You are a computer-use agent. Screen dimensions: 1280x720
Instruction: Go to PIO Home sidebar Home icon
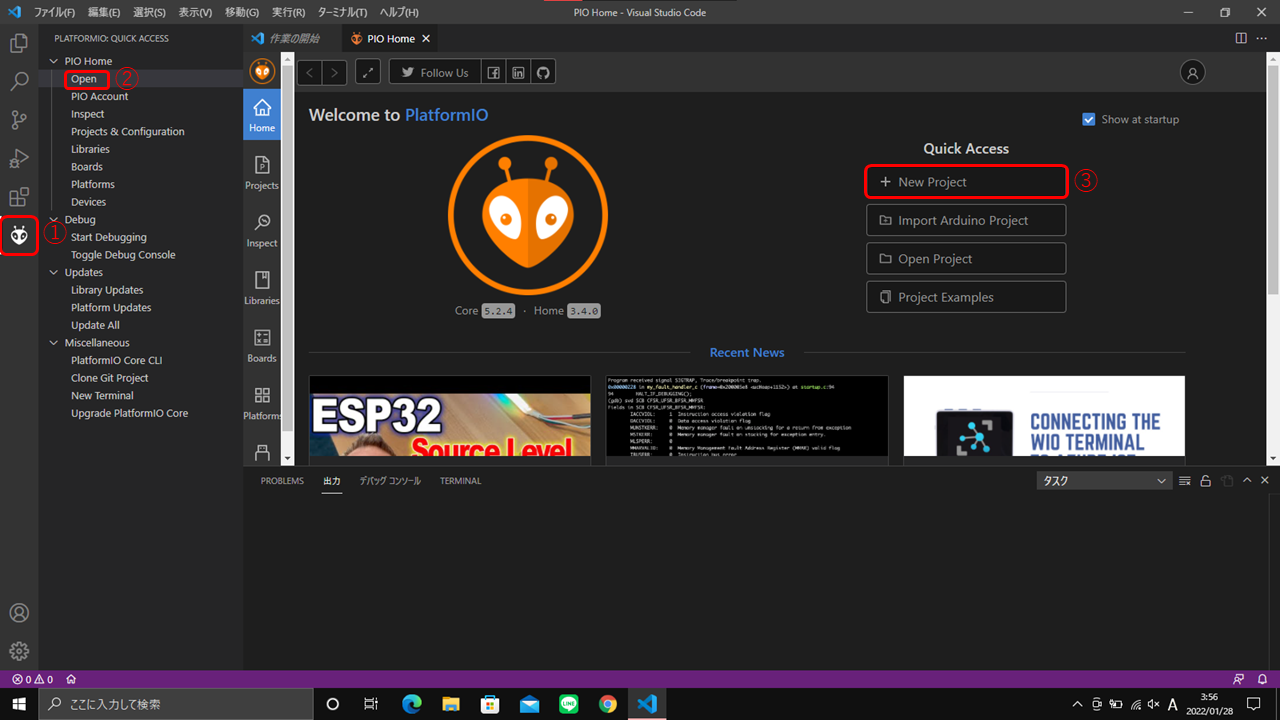click(x=262, y=115)
